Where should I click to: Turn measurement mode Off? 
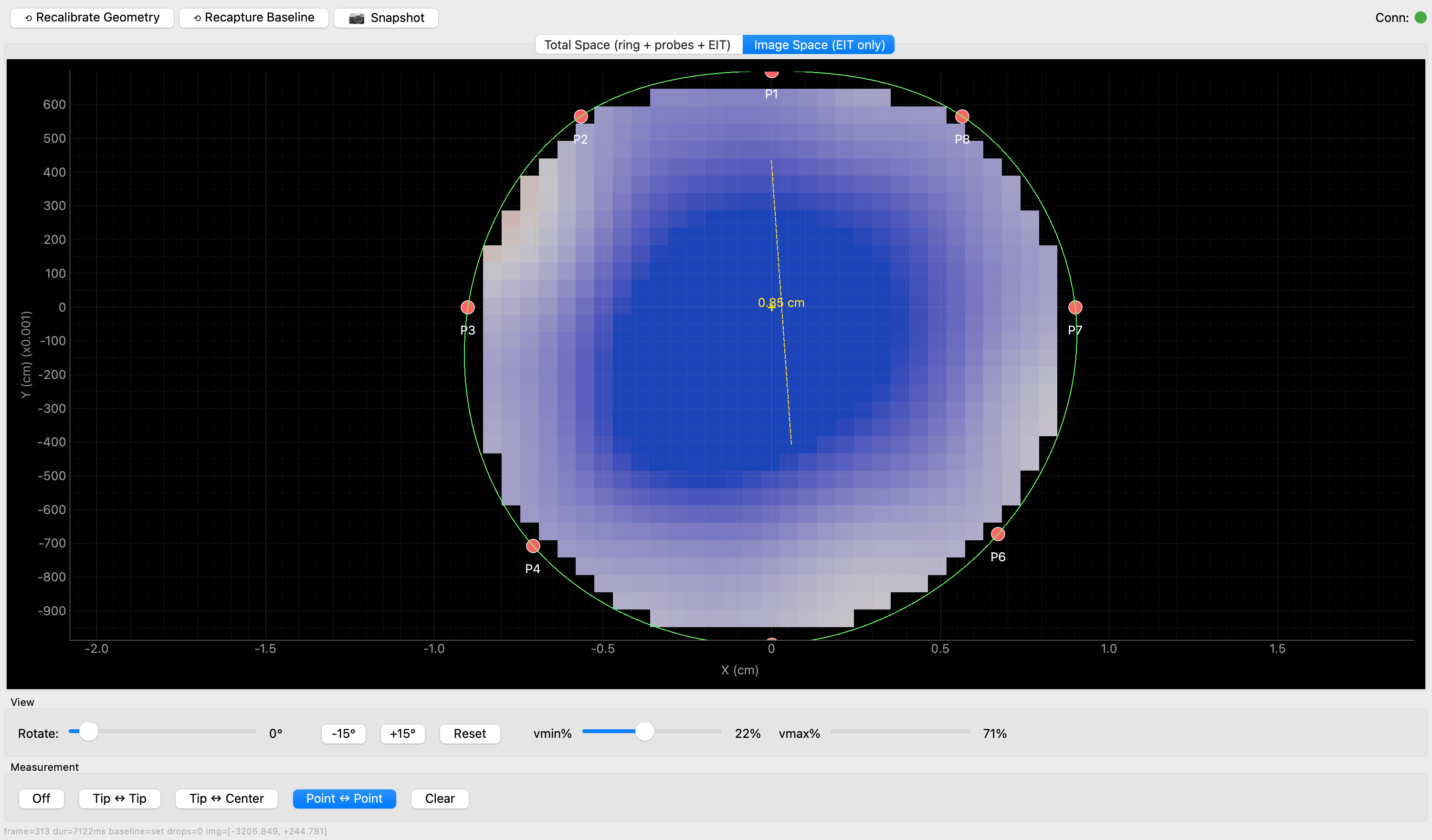click(41, 798)
